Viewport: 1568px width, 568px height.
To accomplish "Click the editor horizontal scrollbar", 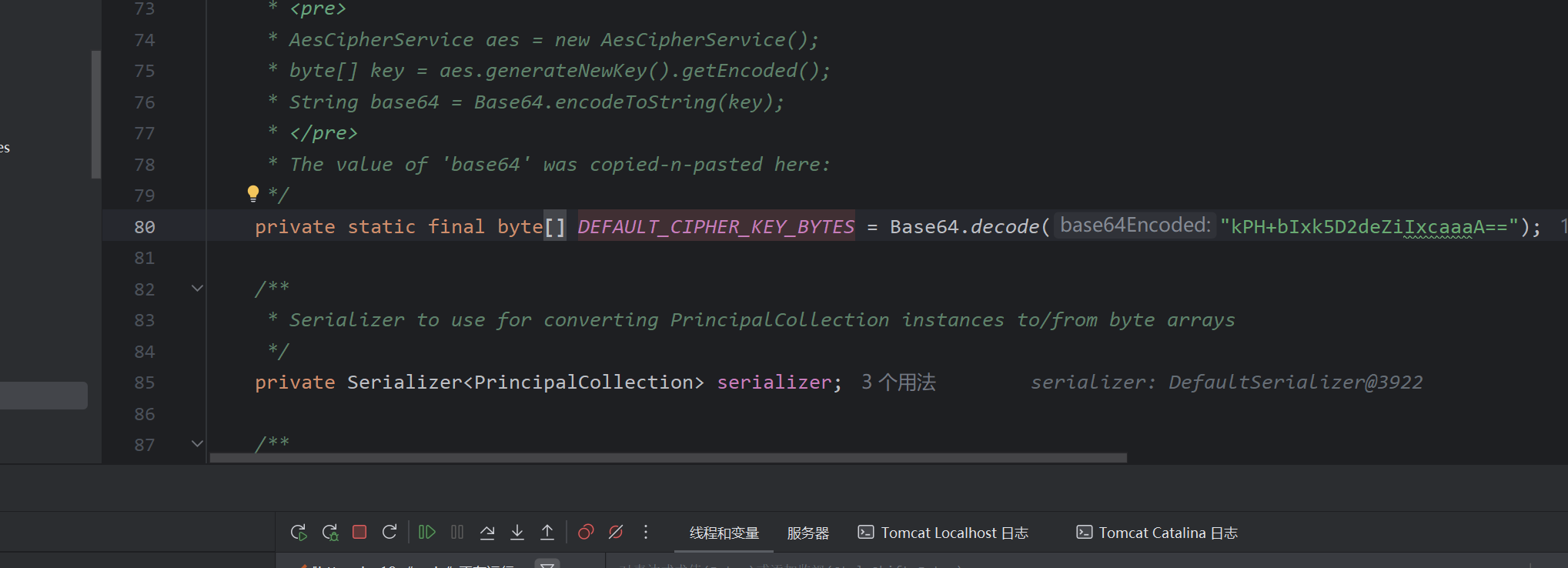I will pyautogui.click(x=668, y=458).
